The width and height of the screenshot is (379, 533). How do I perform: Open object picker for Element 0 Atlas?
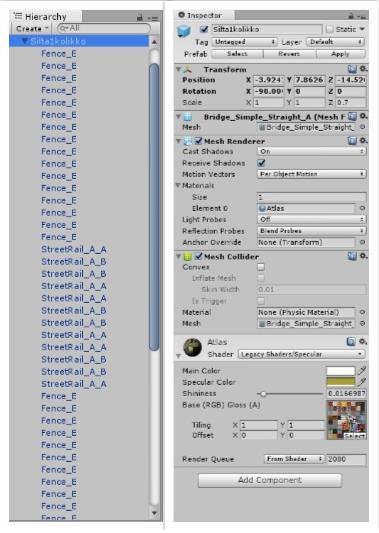coord(362,208)
